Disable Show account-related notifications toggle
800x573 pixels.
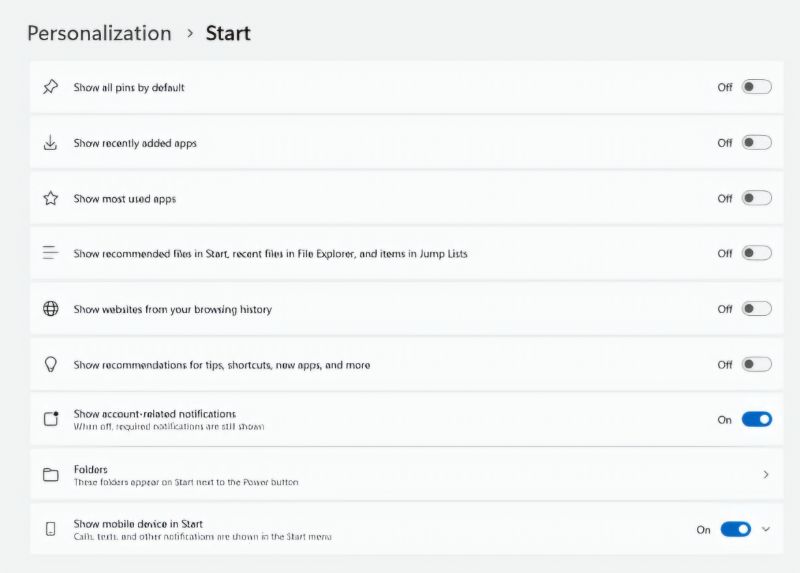click(756, 419)
